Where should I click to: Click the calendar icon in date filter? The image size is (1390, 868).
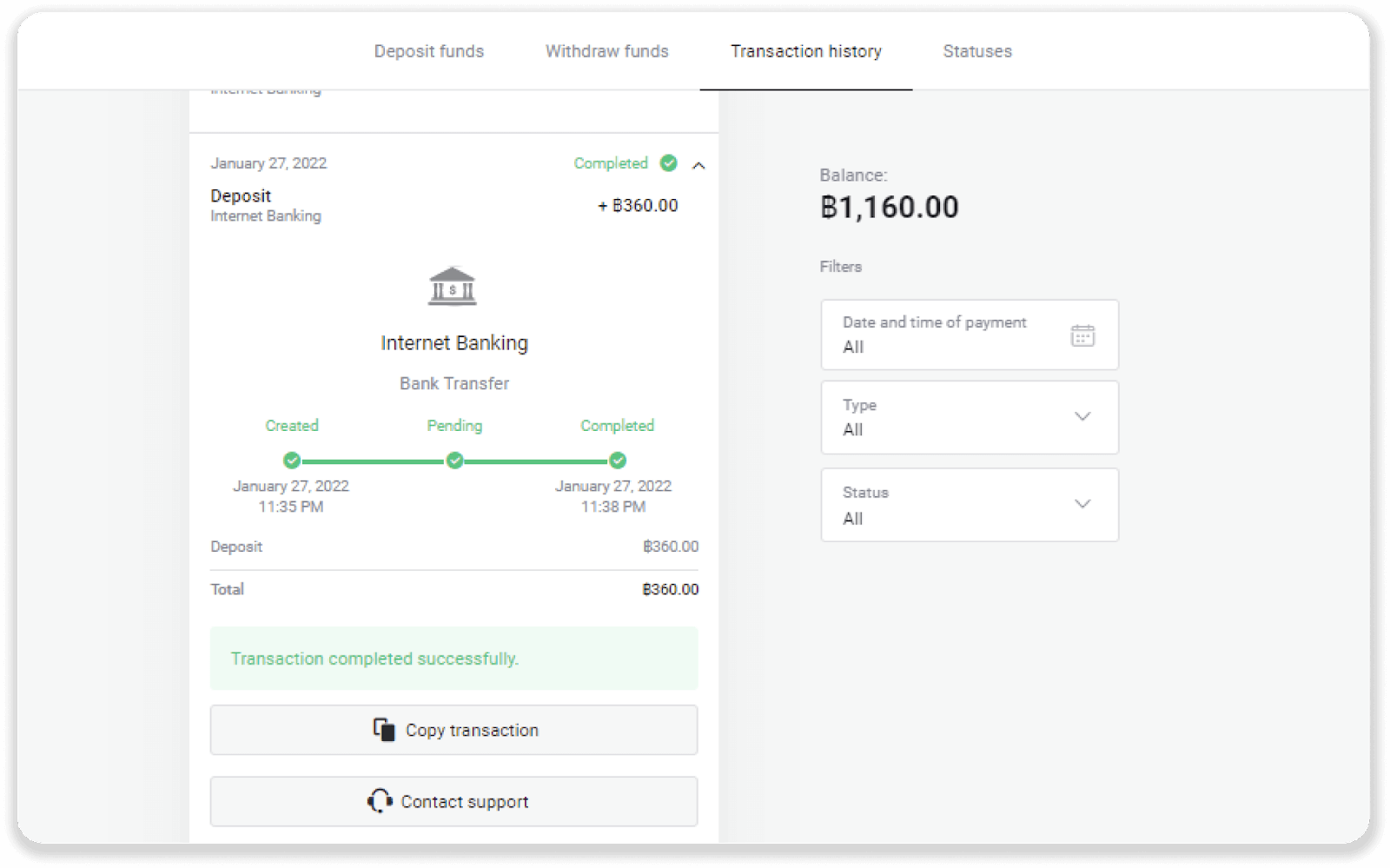[x=1082, y=335]
